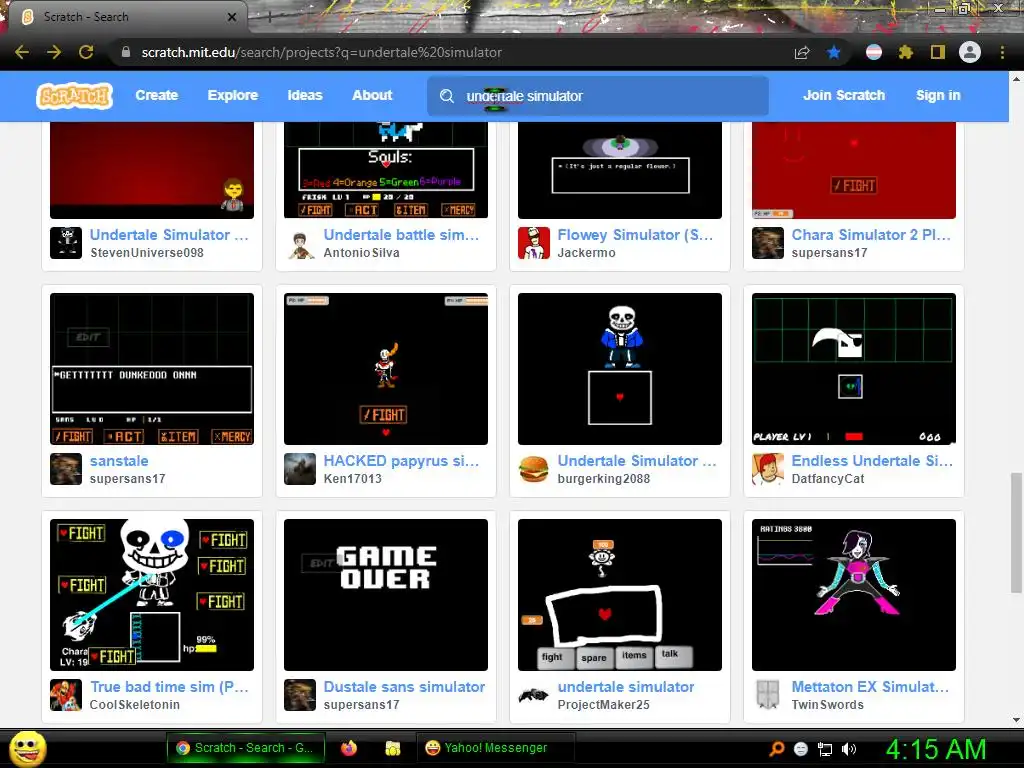Open the True bad time sim link
Image resolution: width=1024 pixels, height=768 pixels.
(169, 687)
